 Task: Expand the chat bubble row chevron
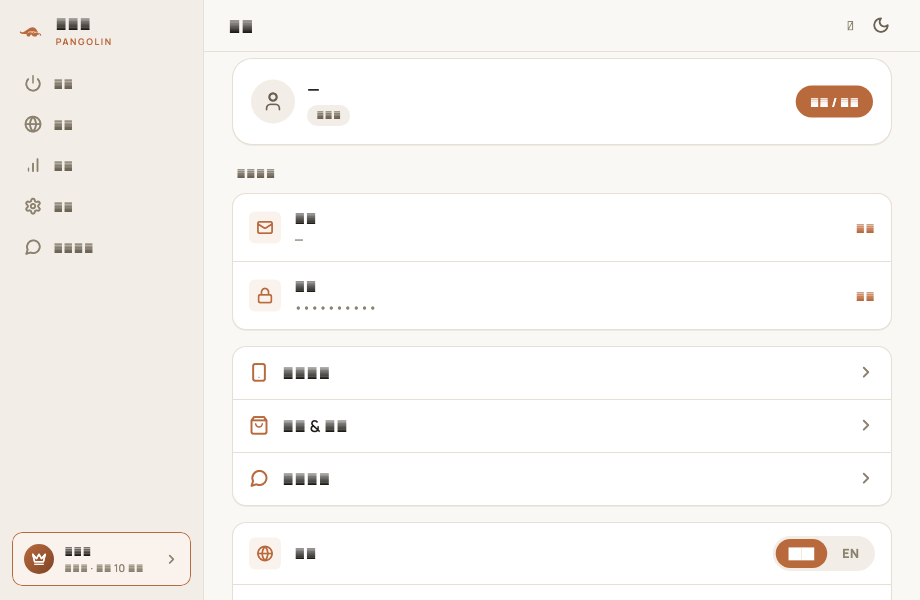[x=865, y=478]
